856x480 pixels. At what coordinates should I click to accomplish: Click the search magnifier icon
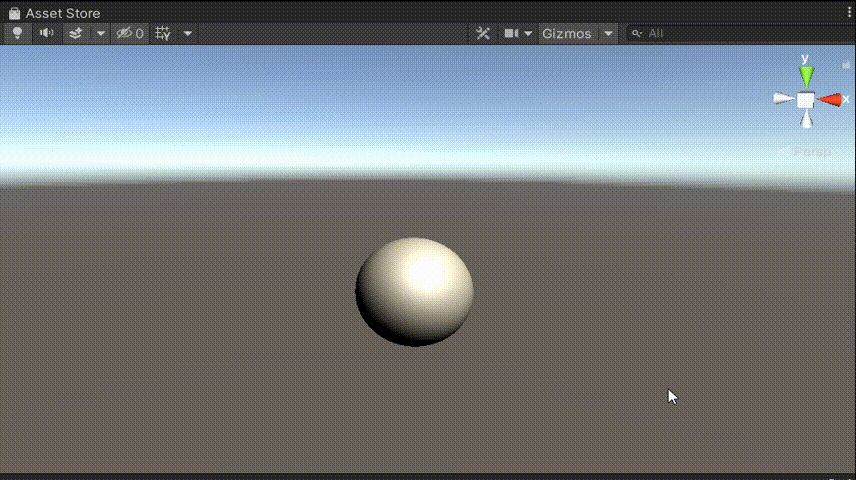pos(637,33)
